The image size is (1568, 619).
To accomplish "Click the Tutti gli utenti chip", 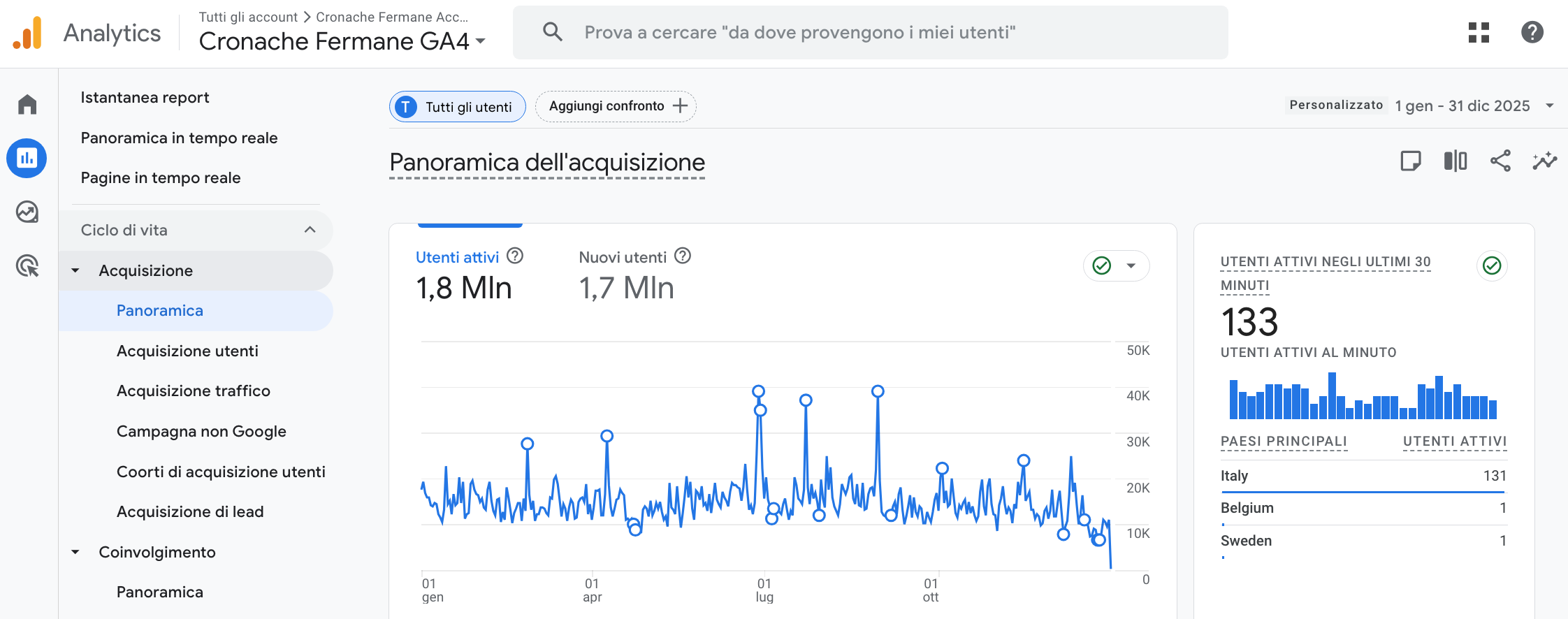I will coord(458,107).
